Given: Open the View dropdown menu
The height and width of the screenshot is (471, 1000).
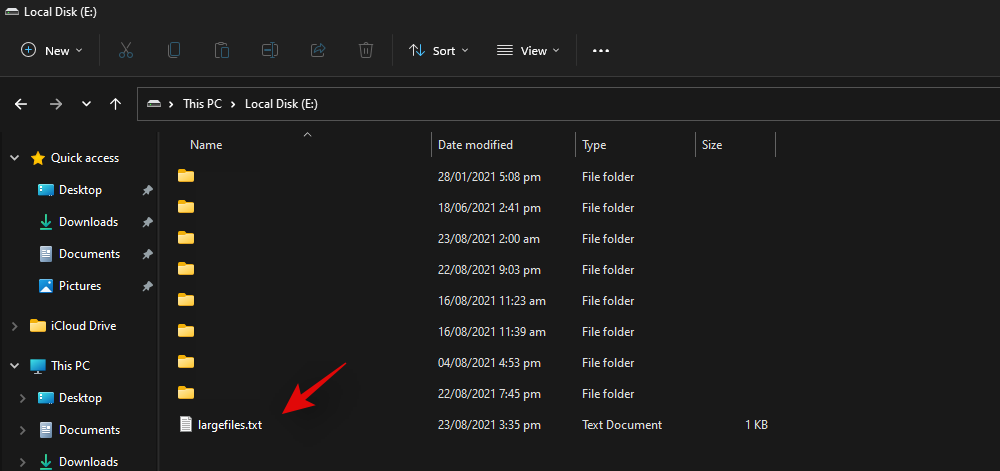Looking at the screenshot, I should (x=528, y=50).
